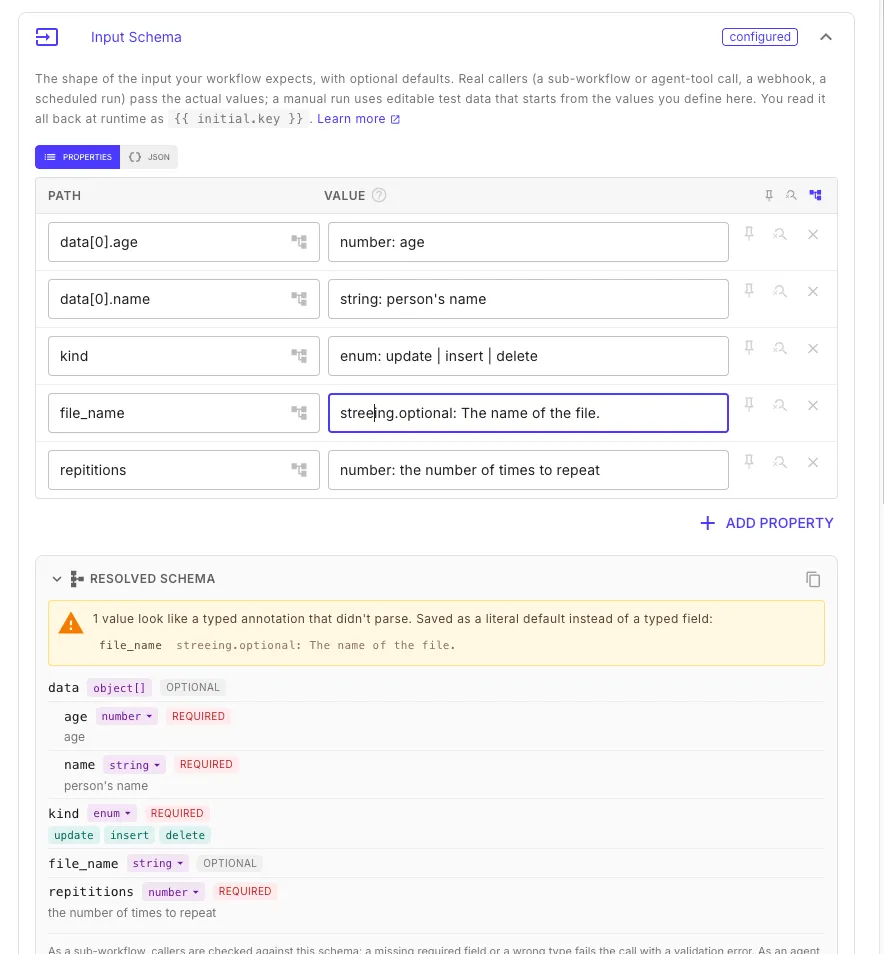Viewport: 884px width, 954px height.
Task: Open the repititions number type dropdown
Action: point(173,892)
